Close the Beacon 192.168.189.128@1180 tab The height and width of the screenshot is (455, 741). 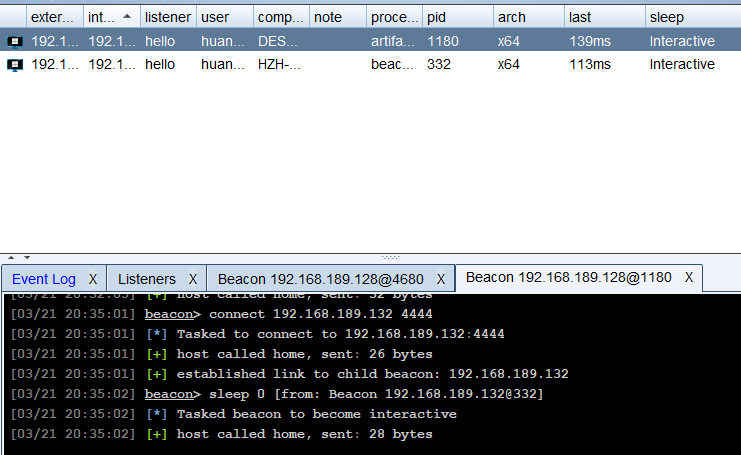[689, 277]
